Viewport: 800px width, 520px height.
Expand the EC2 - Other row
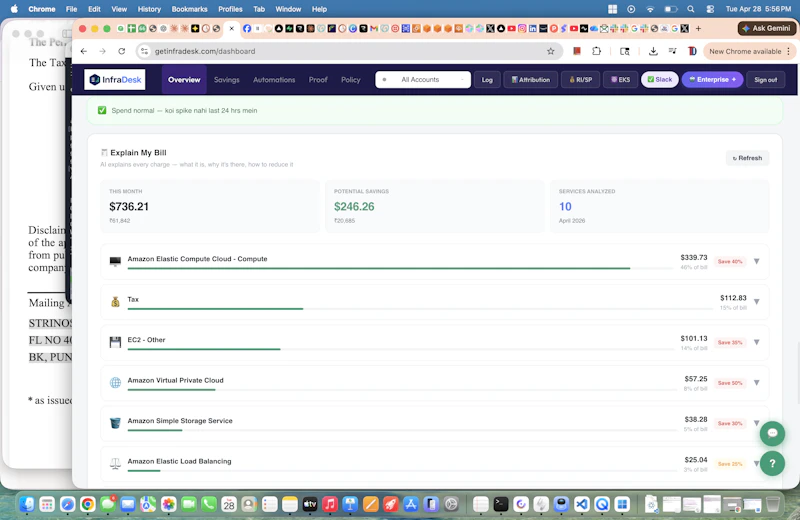757,342
